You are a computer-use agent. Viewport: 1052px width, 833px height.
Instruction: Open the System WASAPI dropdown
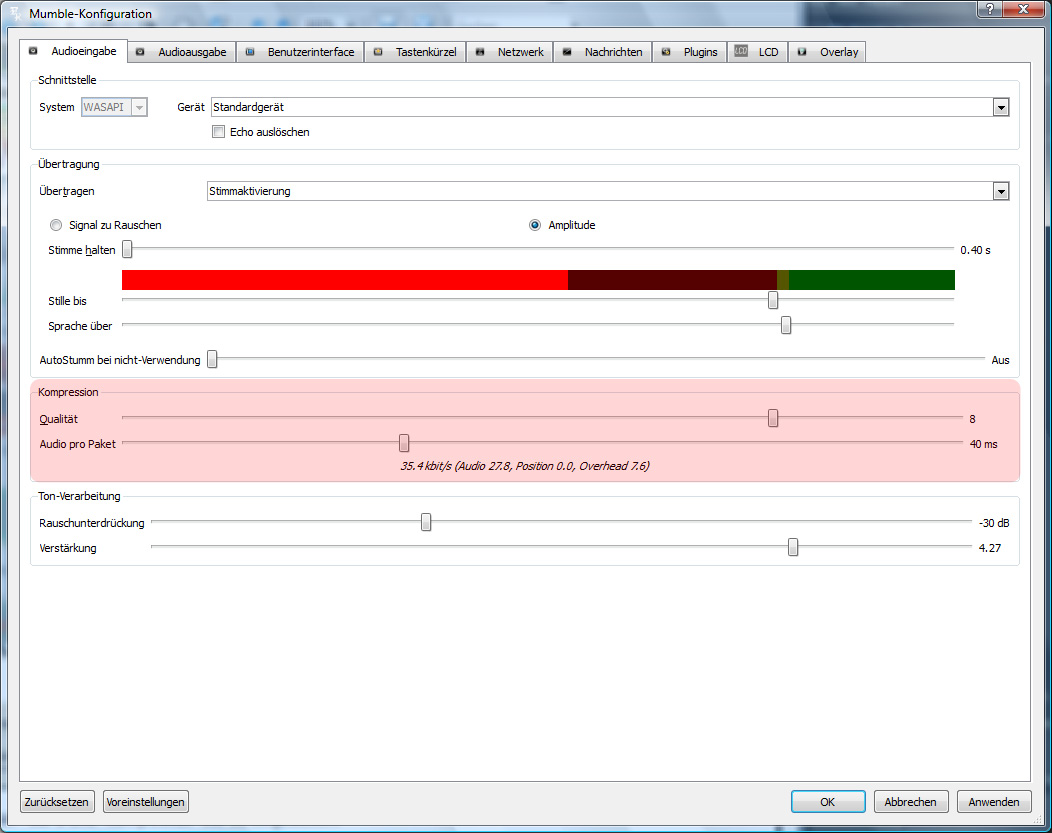[114, 107]
